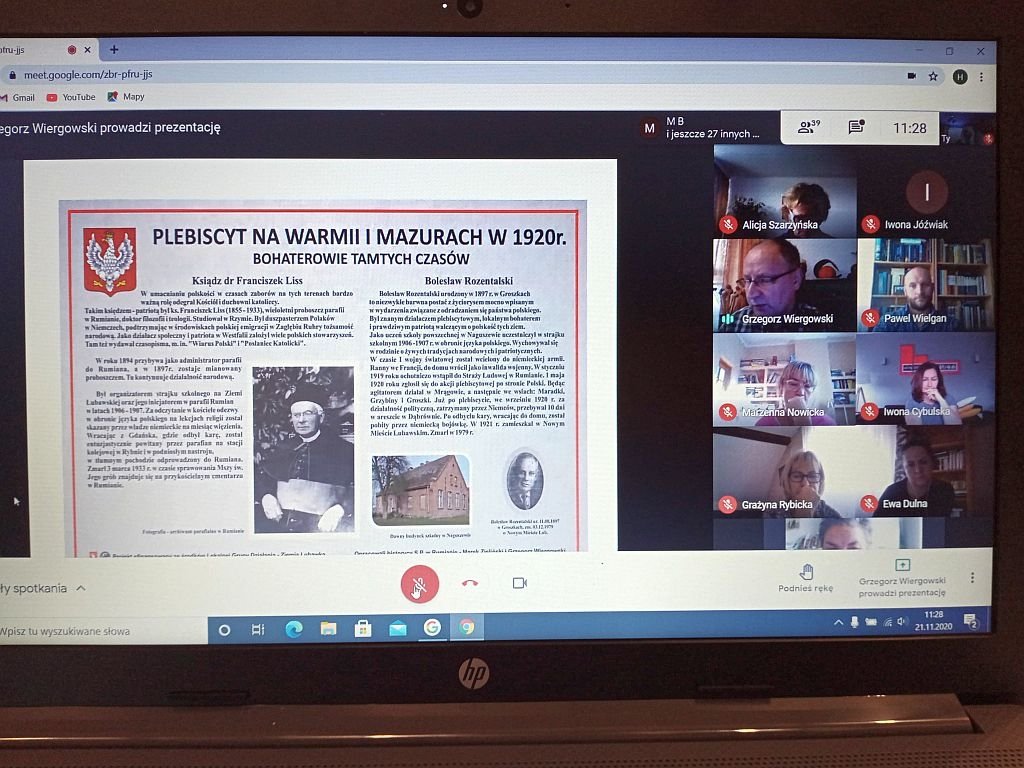The height and width of the screenshot is (768, 1024).
Task: Select Alicja Szarzyńska's video tile
Action: coord(784,191)
